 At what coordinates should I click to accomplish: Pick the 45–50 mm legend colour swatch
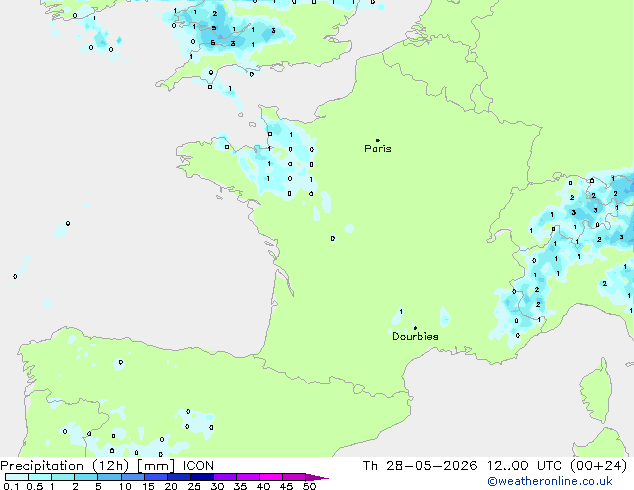click(294, 477)
